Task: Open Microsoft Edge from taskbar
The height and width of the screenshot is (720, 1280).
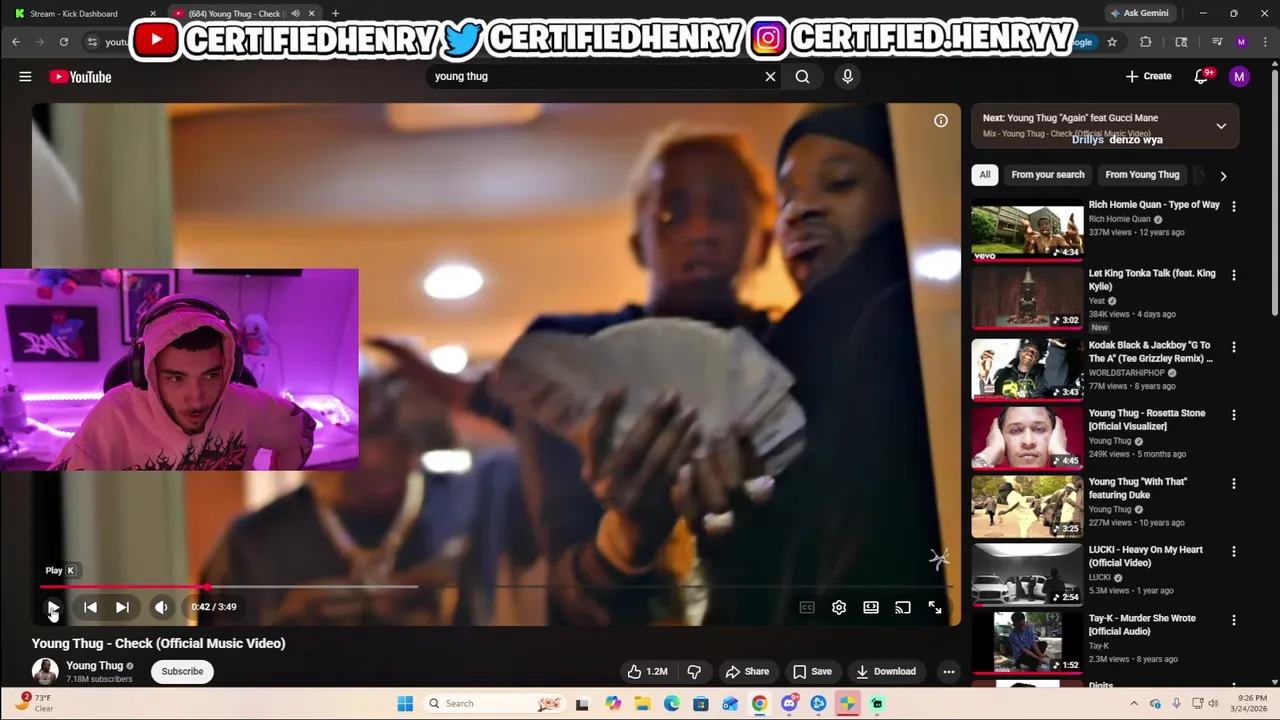Action: (671, 703)
